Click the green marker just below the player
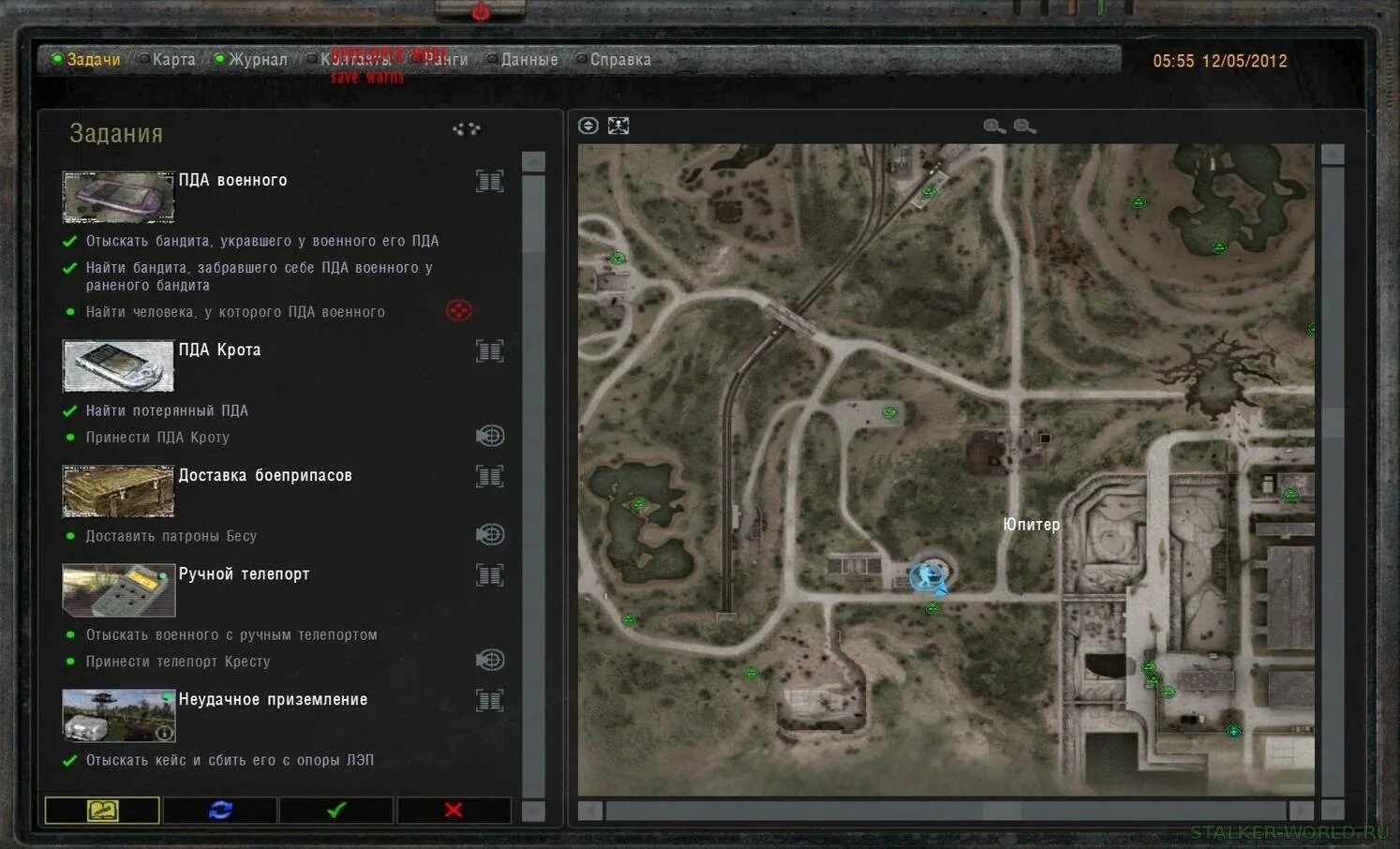This screenshot has height=849, width=1400. point(932,609)
